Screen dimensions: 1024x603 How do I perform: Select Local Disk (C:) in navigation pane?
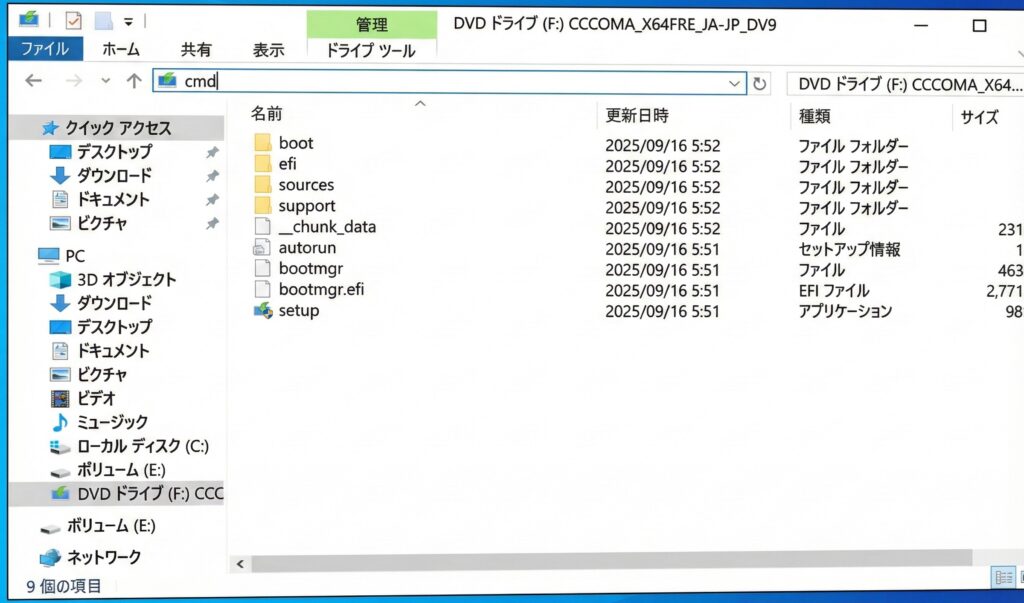click(x=142, y=446)
